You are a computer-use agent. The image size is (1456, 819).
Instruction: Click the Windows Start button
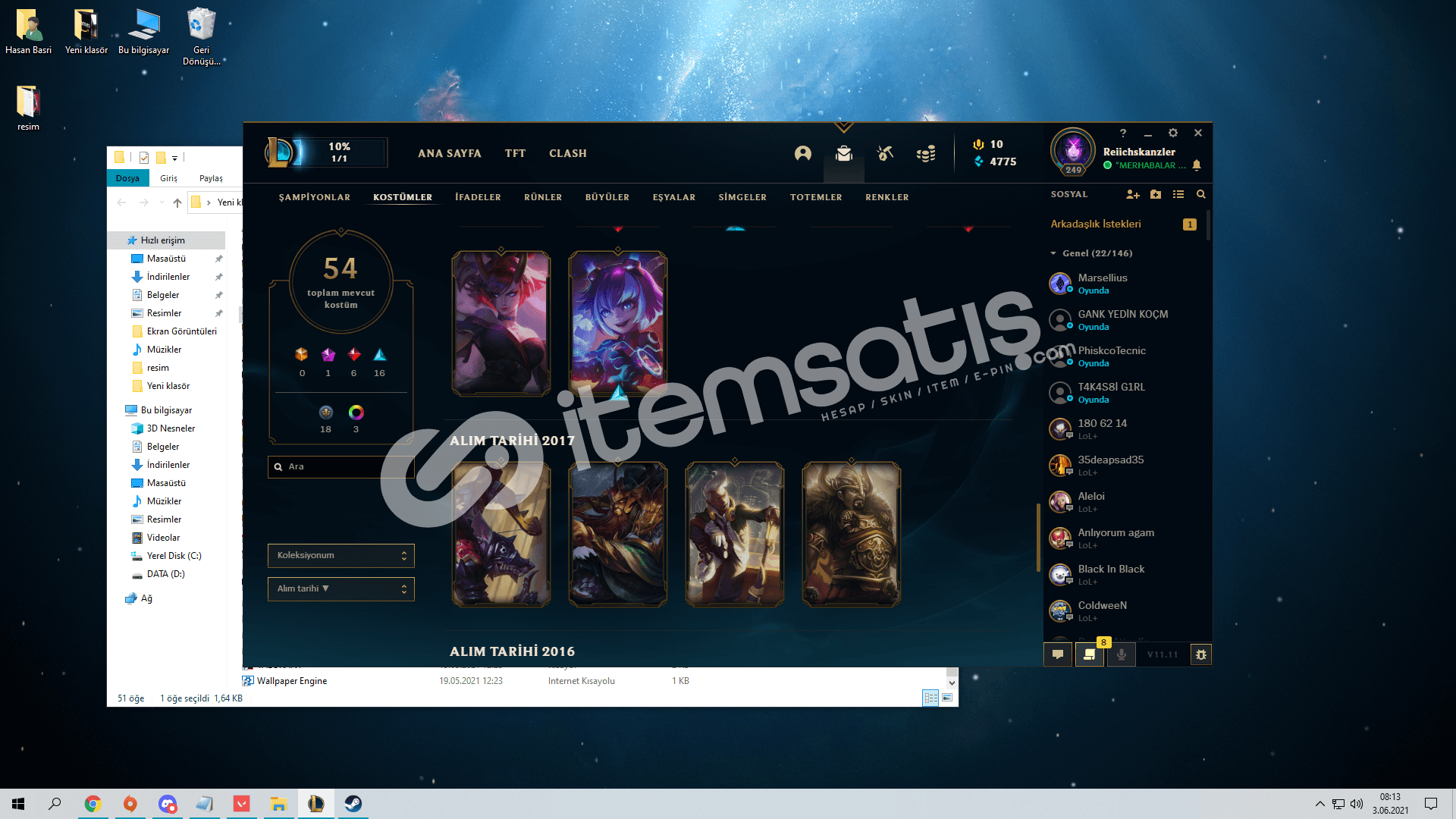point(18,804)
